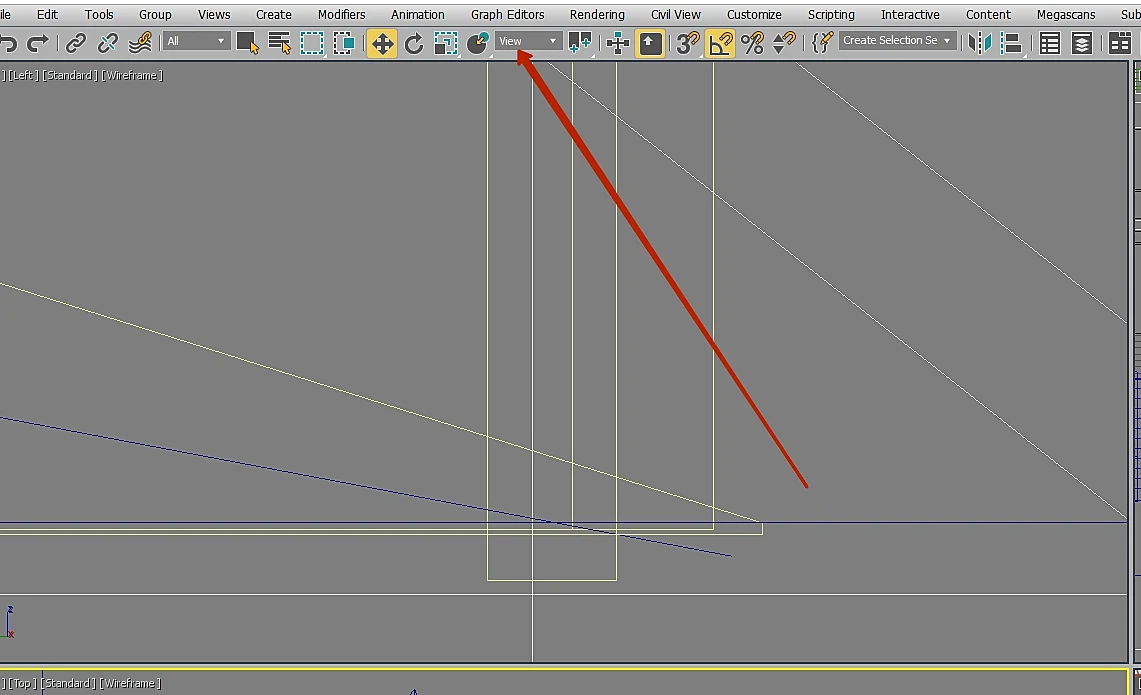The image size is (1141, 695).
Task: Toggle Angle Snap button
Action: pyautogui.click(x=720, y=44)
